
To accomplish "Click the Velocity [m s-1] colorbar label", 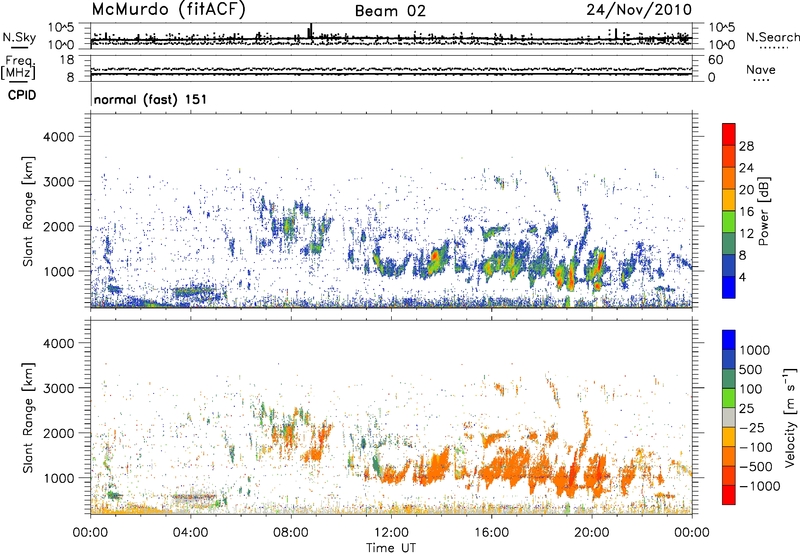I will tap(790, 417).
